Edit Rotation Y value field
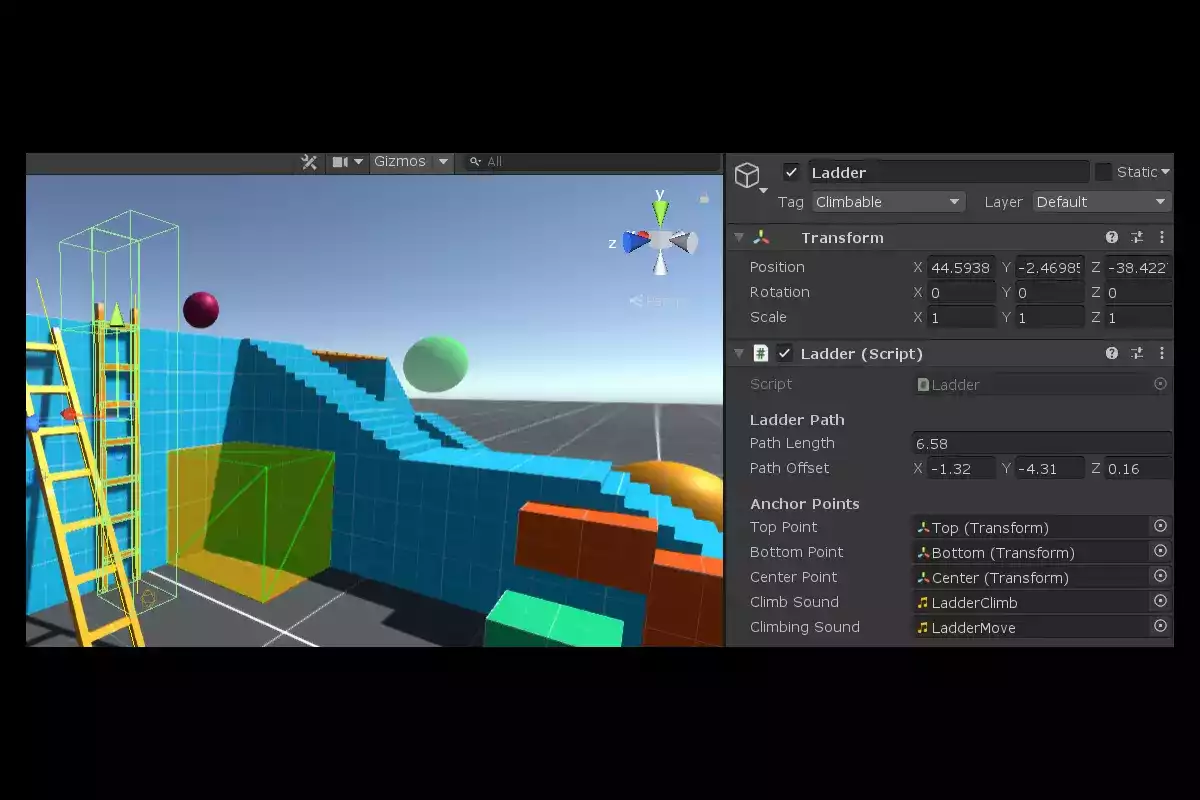Screen dimensions: 1200x800 coord(1050,293)
